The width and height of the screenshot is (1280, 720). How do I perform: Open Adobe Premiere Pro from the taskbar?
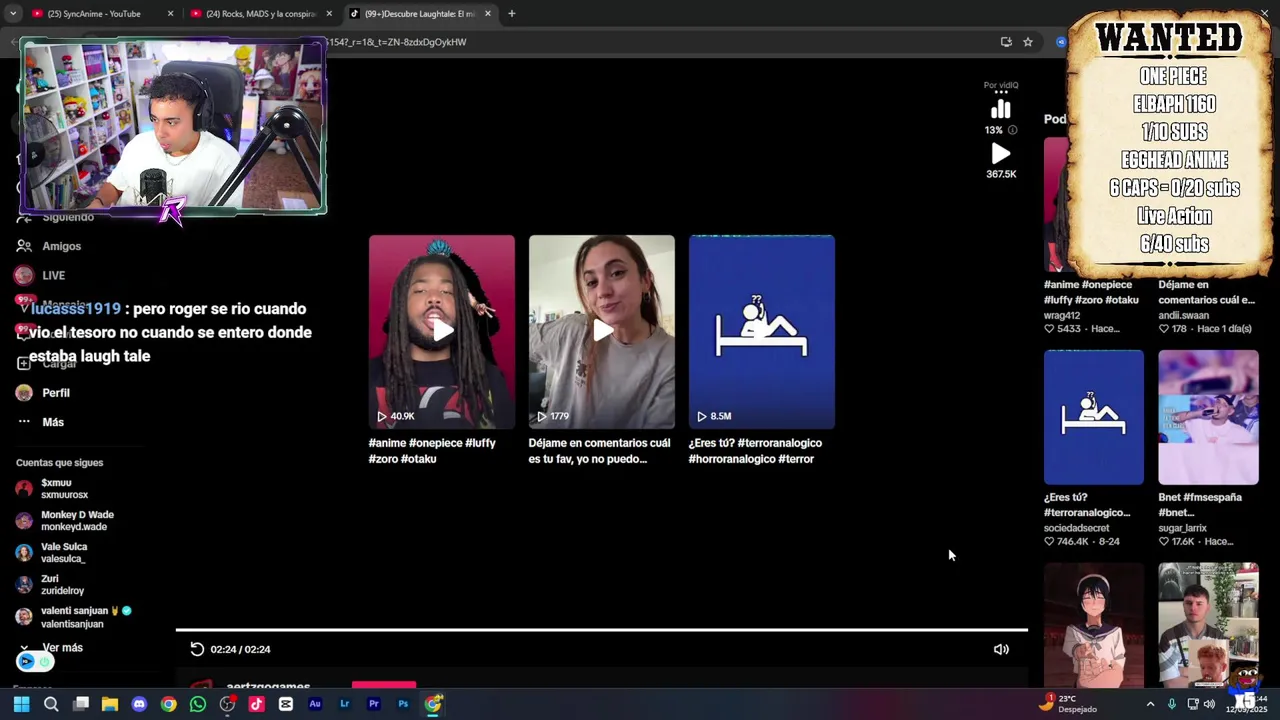[374, 704]
